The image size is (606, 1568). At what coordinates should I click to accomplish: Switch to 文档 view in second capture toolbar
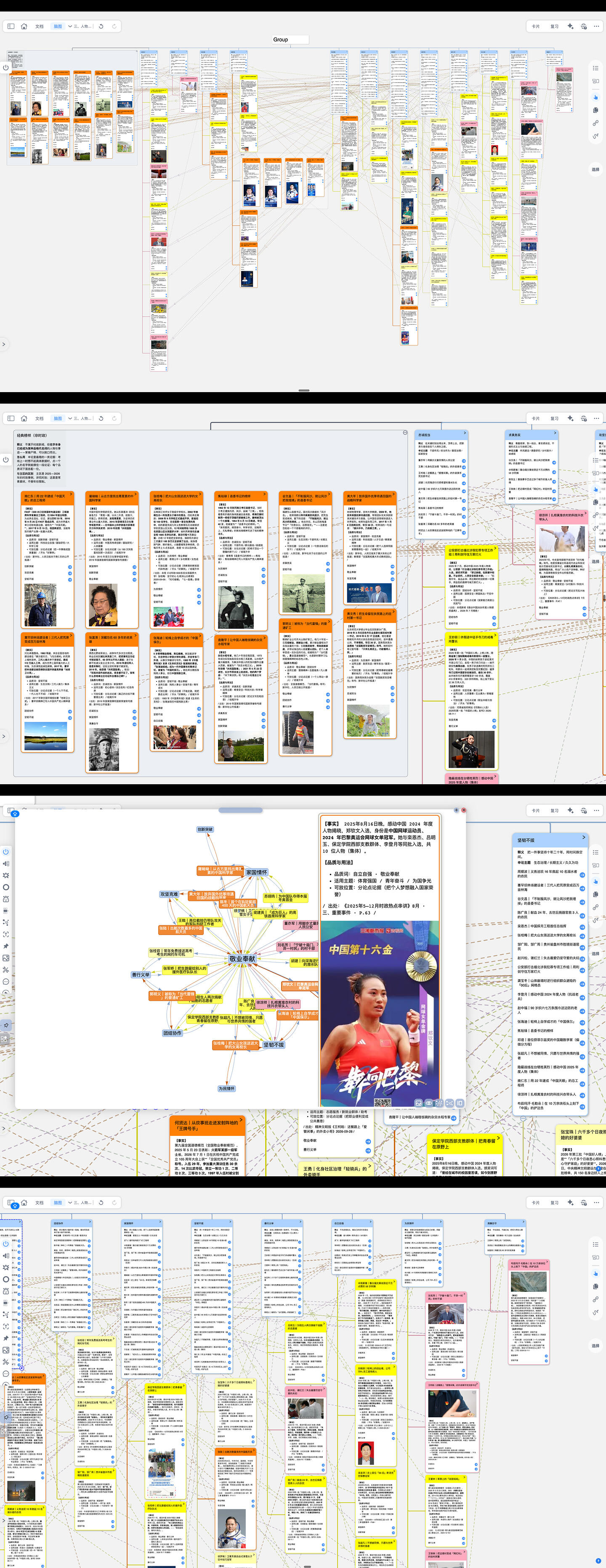(40, 418)
